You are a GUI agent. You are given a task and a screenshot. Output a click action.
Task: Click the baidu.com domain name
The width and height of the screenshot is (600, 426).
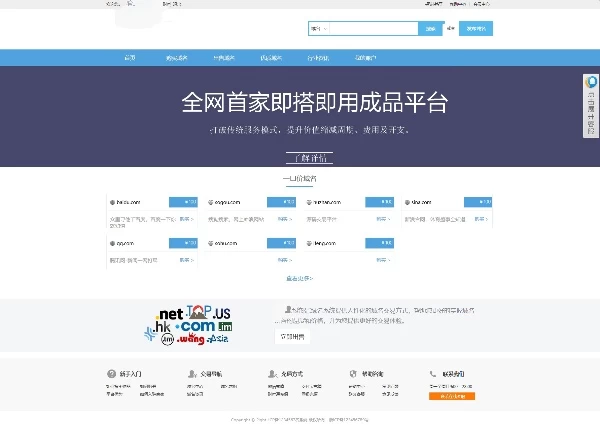[129, 202]
